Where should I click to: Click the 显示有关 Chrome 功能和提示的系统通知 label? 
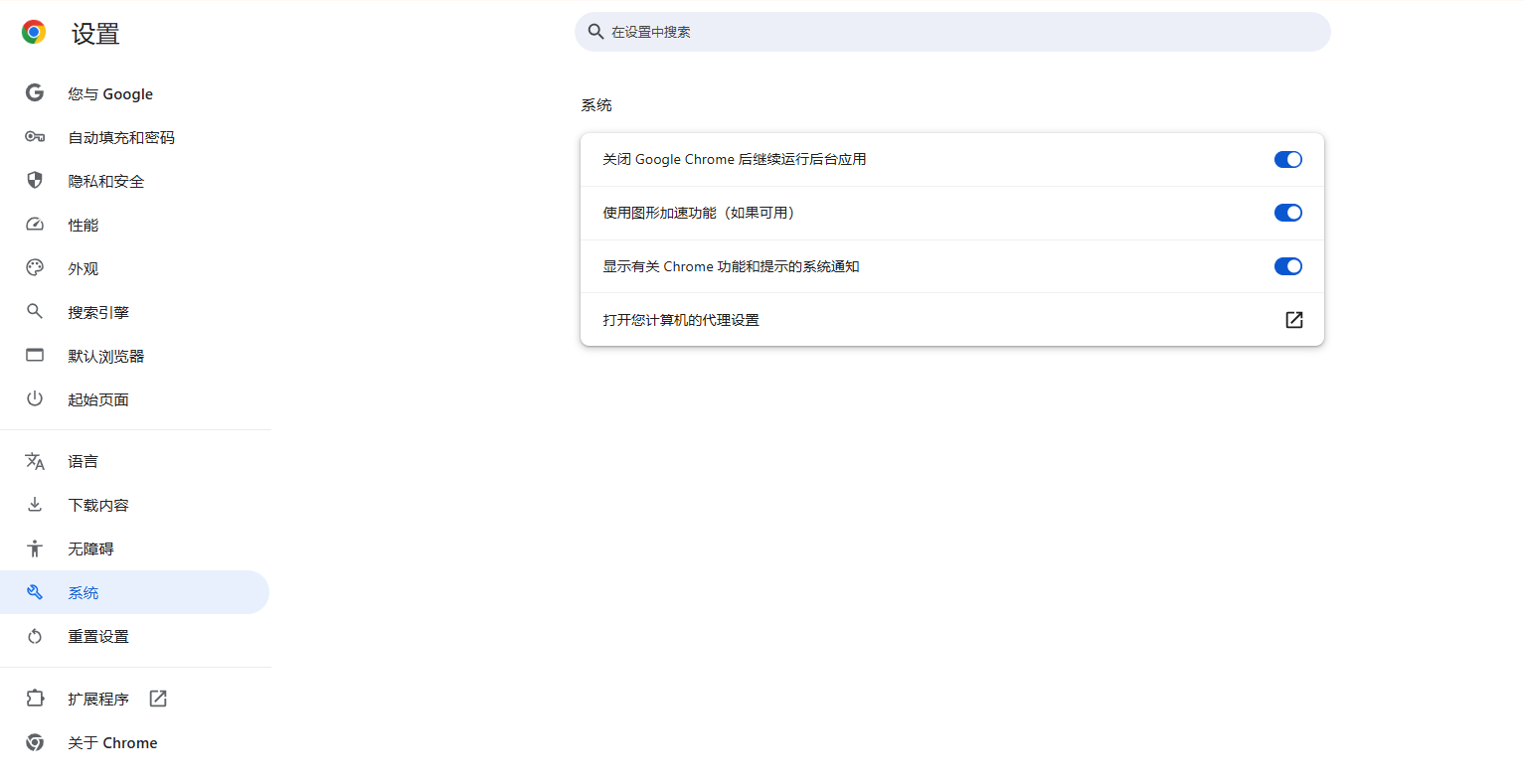(731, 266)
